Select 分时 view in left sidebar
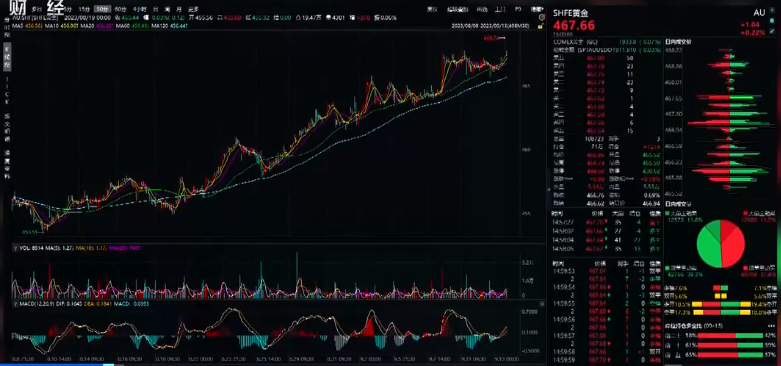The image size is (781, 366). [x=7, y=26]
